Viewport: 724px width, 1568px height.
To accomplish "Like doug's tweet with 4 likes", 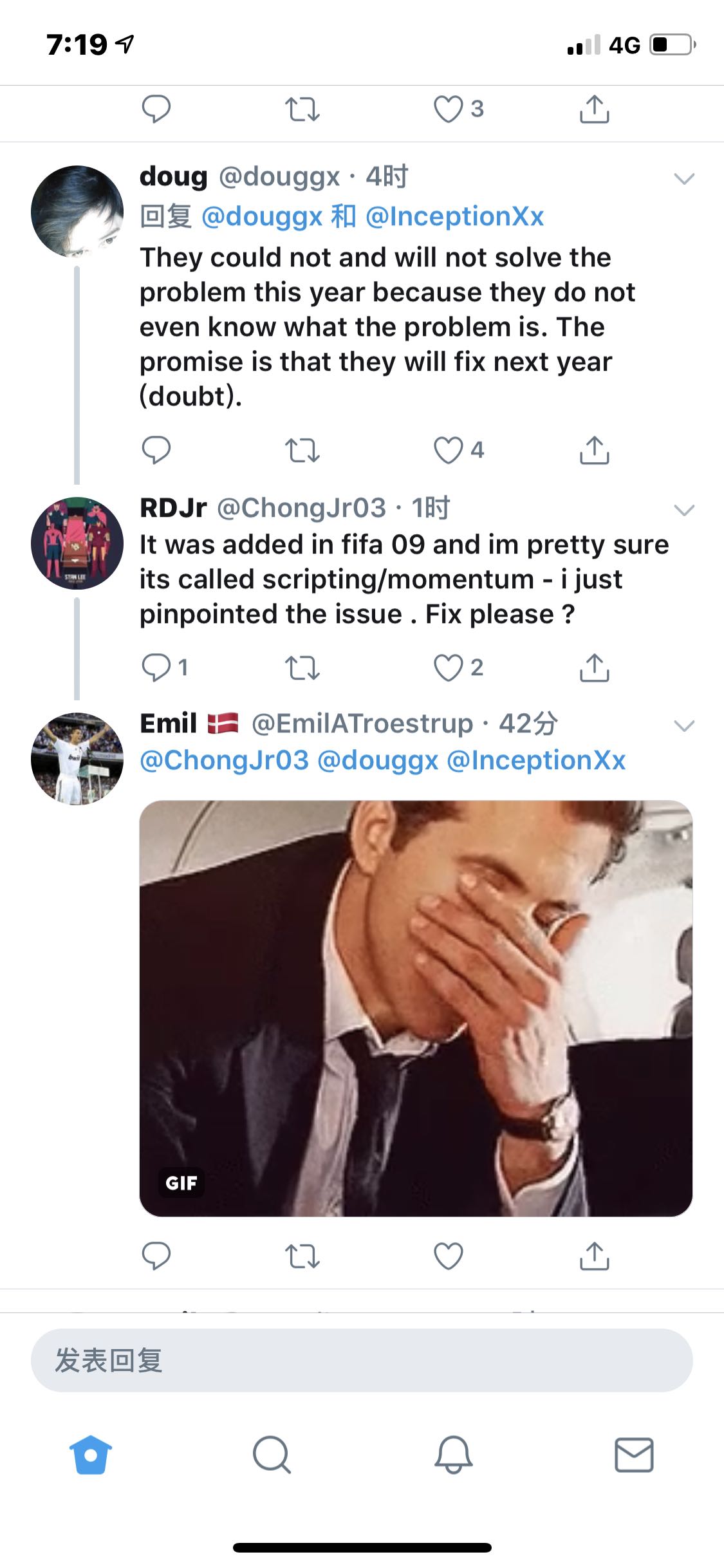I will 449,450.
